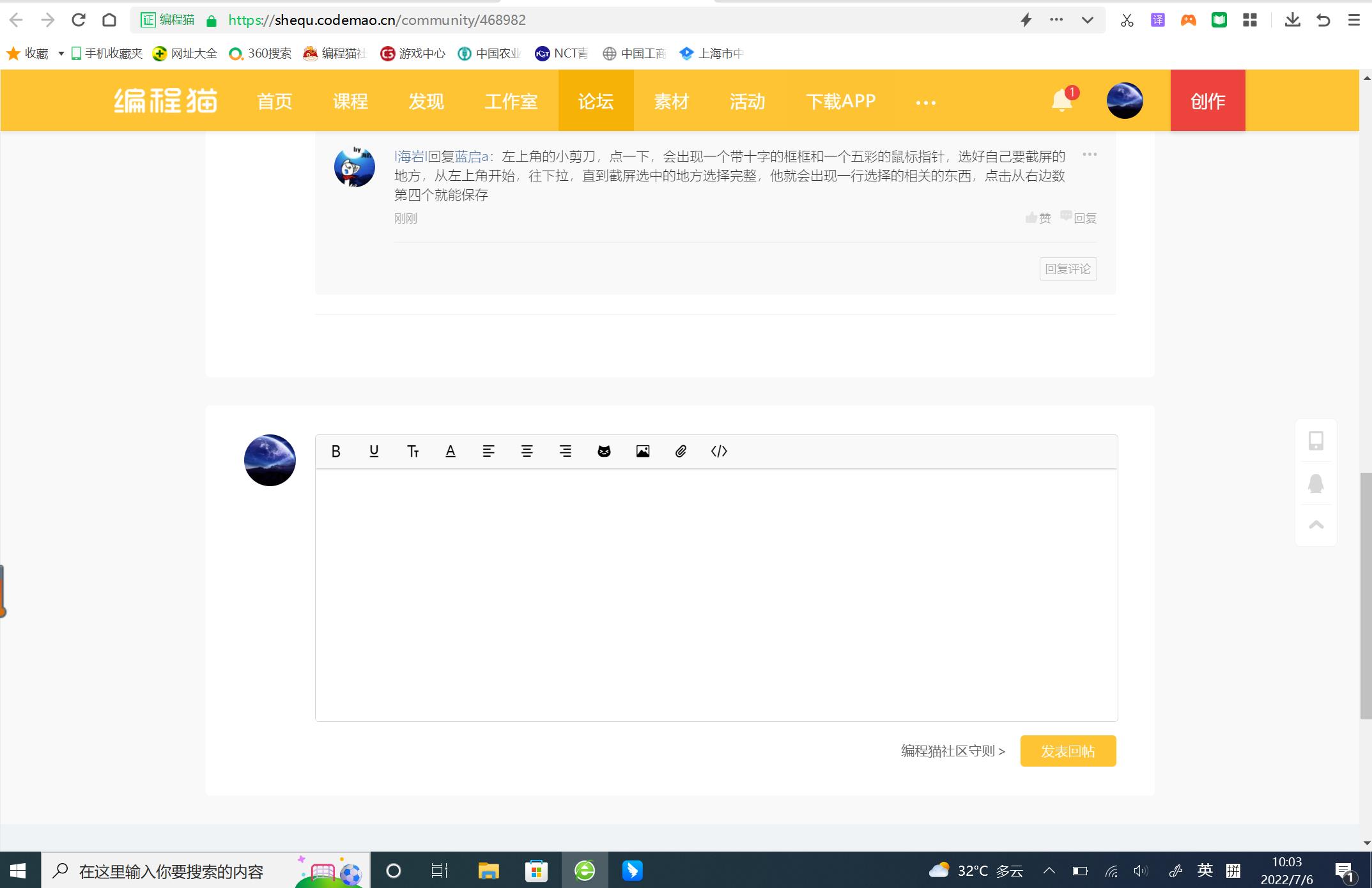Viewport: 1372px width, 888px height.
Task: Open the 工作室 nav tab
Action: pyautogui.click(x=511, y=101)
